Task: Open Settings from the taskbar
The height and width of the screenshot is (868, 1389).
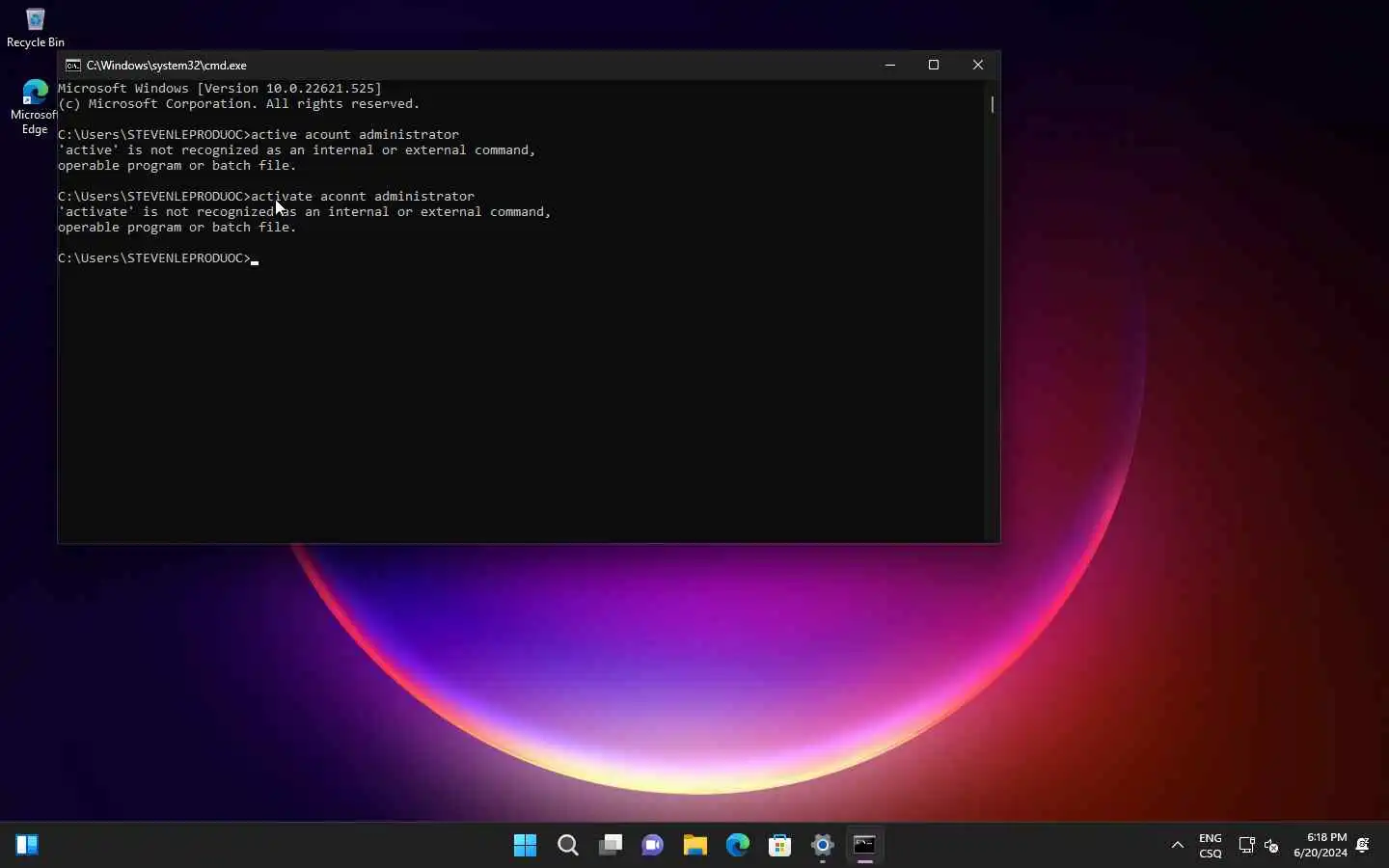Action: coord(823,846)
